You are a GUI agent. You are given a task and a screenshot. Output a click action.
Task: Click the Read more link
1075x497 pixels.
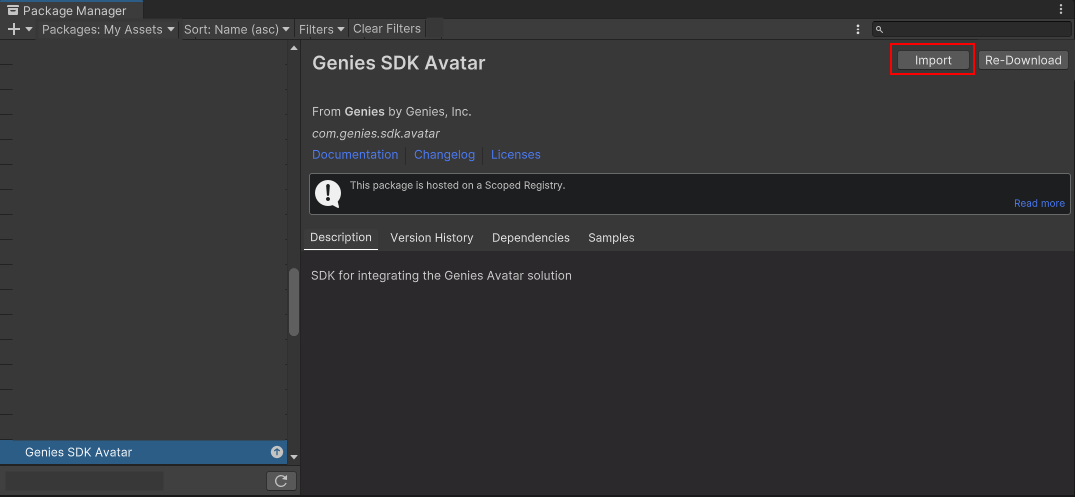(1039, 203)
